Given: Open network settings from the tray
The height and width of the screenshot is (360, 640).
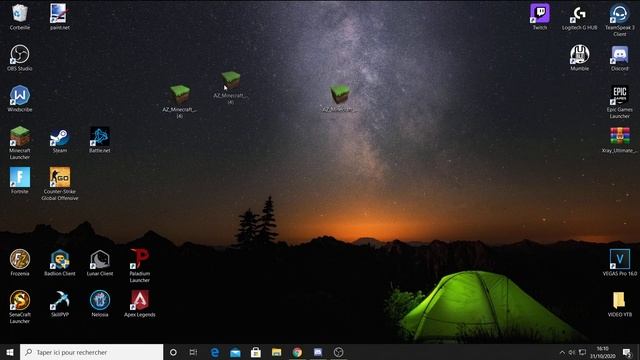Looking at the screenshot, I should point(582,352).
